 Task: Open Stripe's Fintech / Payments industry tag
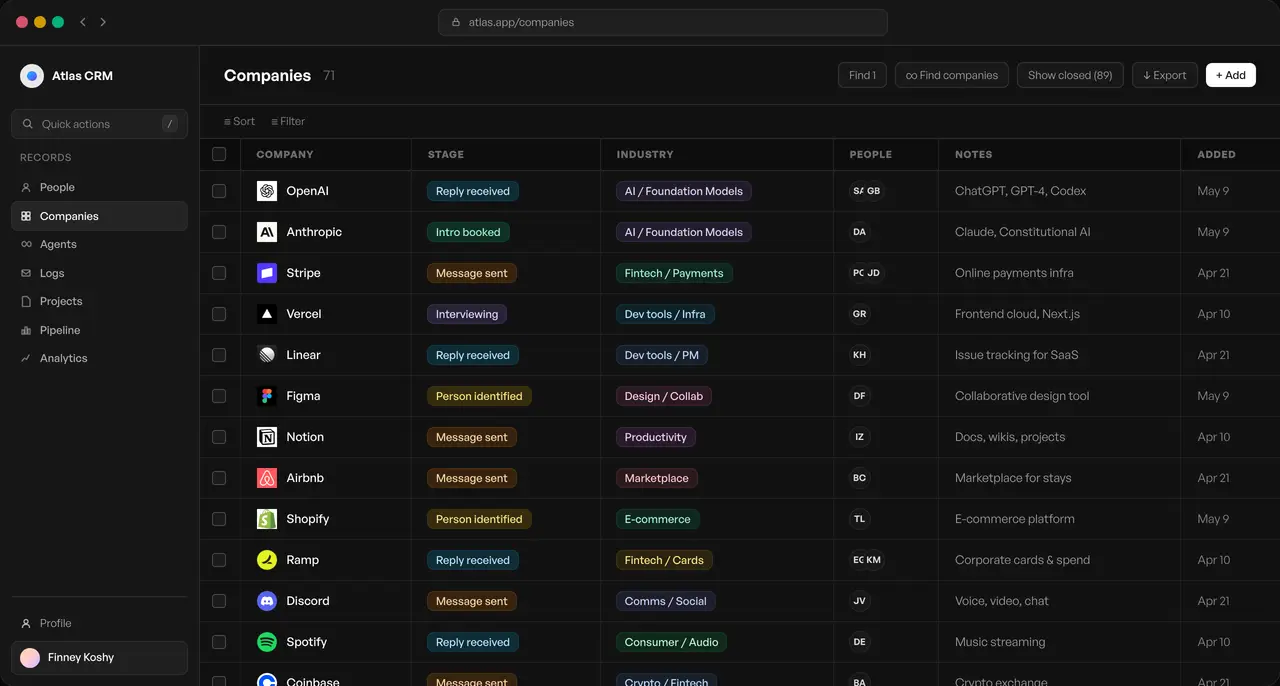674,273
